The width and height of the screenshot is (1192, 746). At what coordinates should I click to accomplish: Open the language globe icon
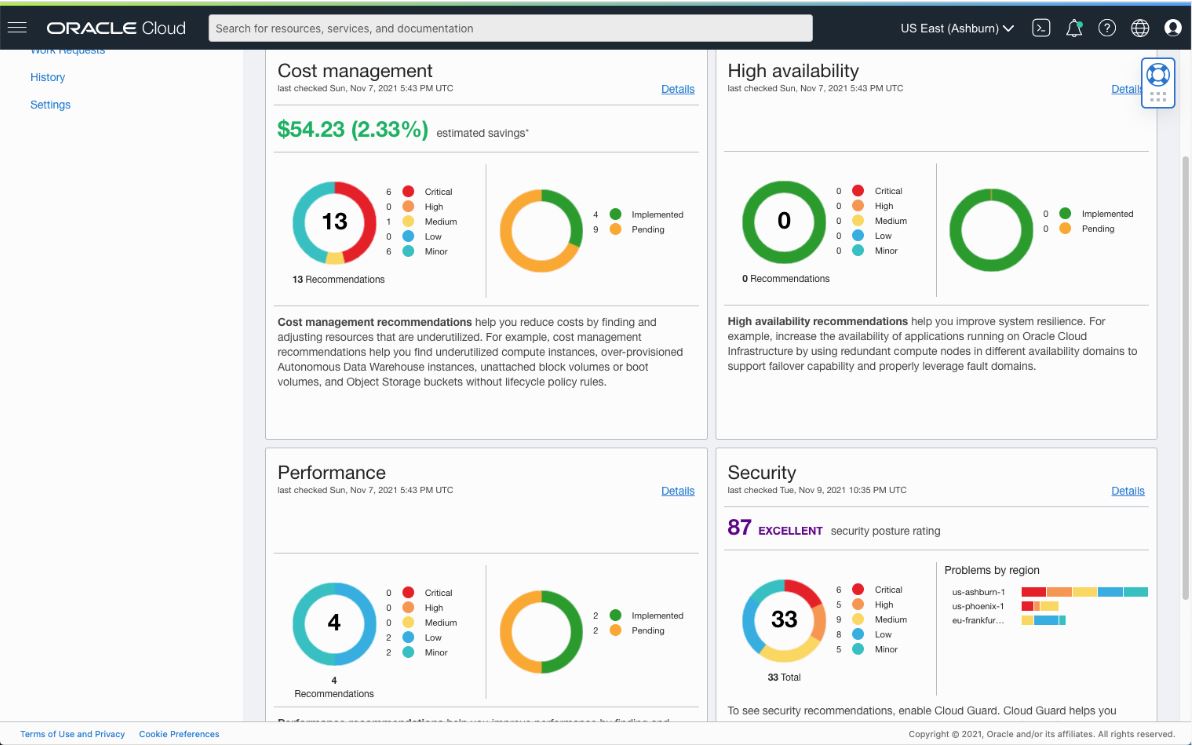point(1140,28)
